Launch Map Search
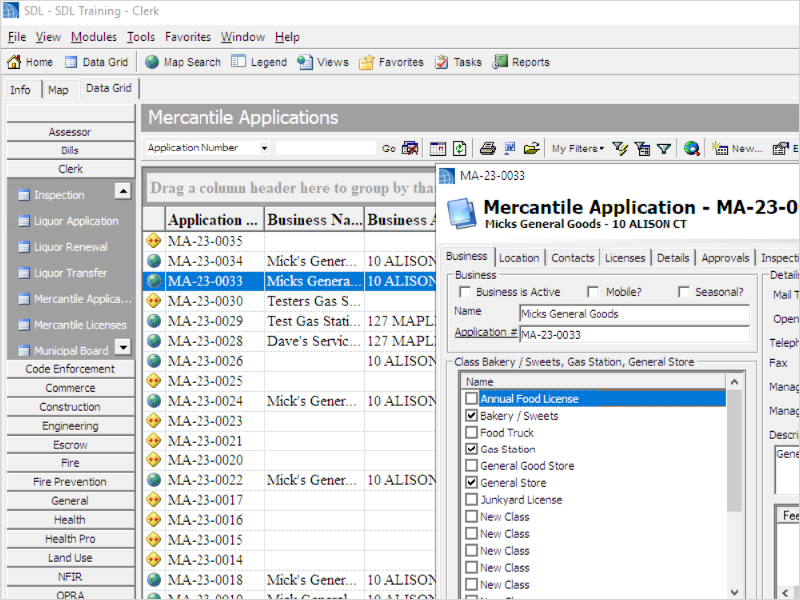This screenshot has width=800, height=600. click(183, 62)
